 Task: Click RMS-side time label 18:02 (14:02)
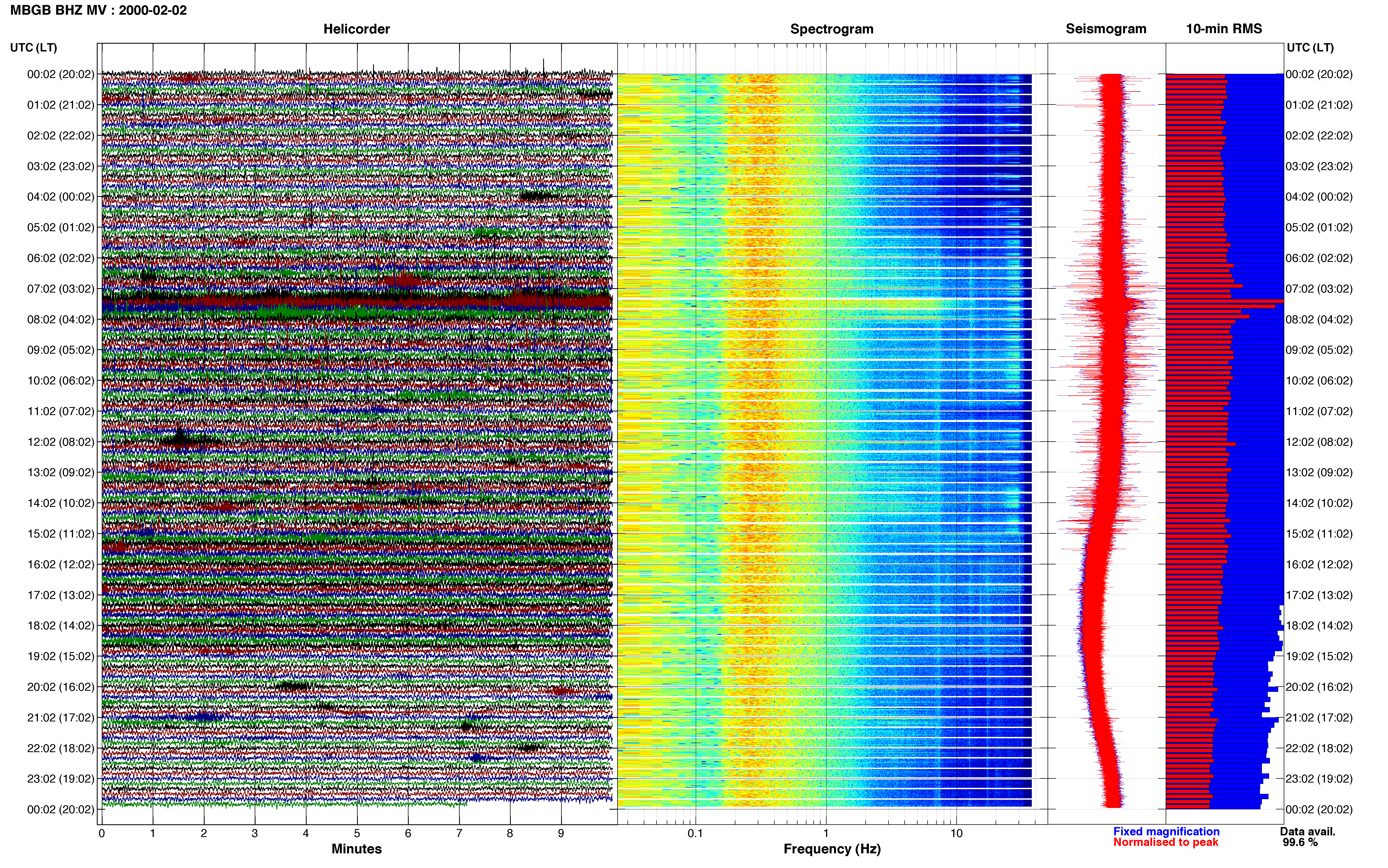click(1319, 626)
